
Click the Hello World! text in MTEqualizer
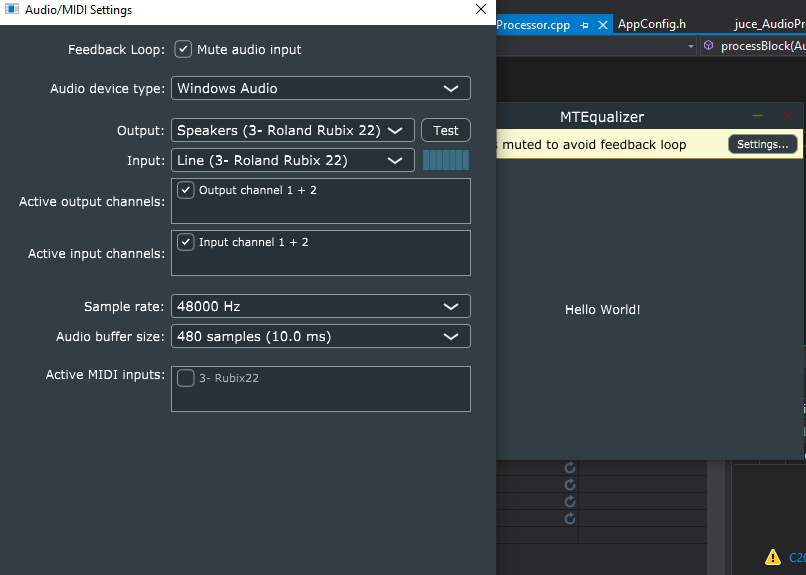602,310
